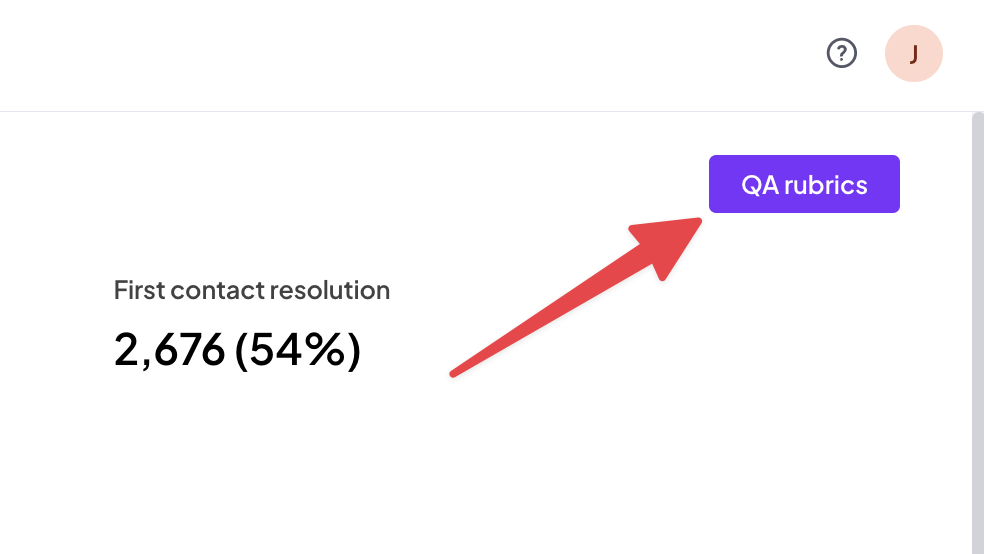Click the 2,676 count number
984x554 pixels.
coord(169,350)
